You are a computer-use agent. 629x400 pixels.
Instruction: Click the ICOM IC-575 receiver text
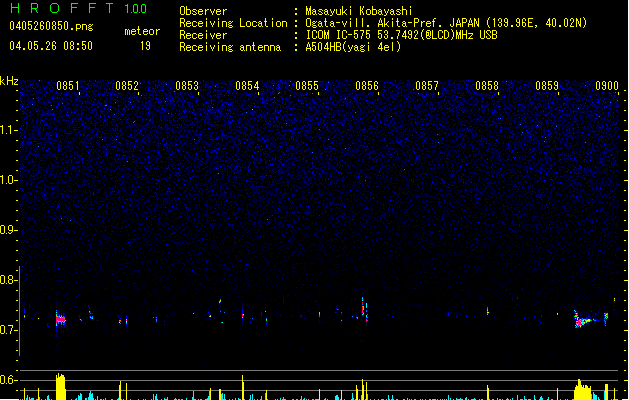(401, 35)
